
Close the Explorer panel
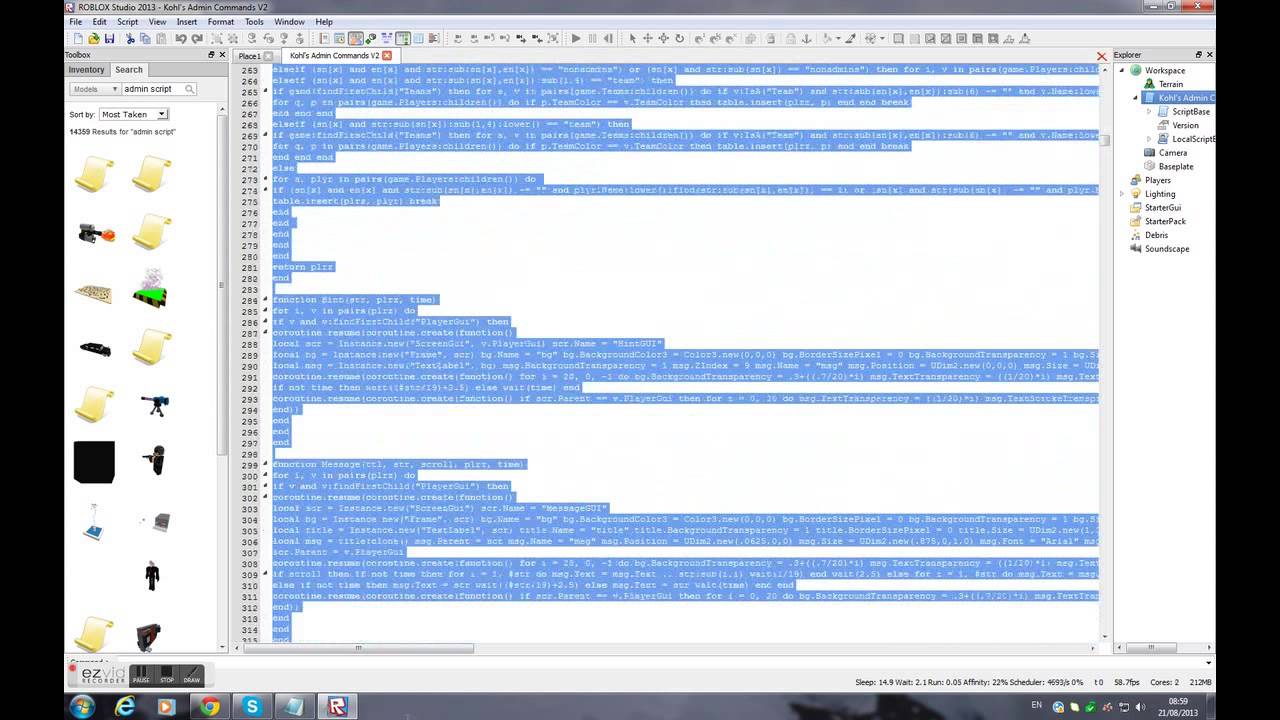pos(1209,55)
